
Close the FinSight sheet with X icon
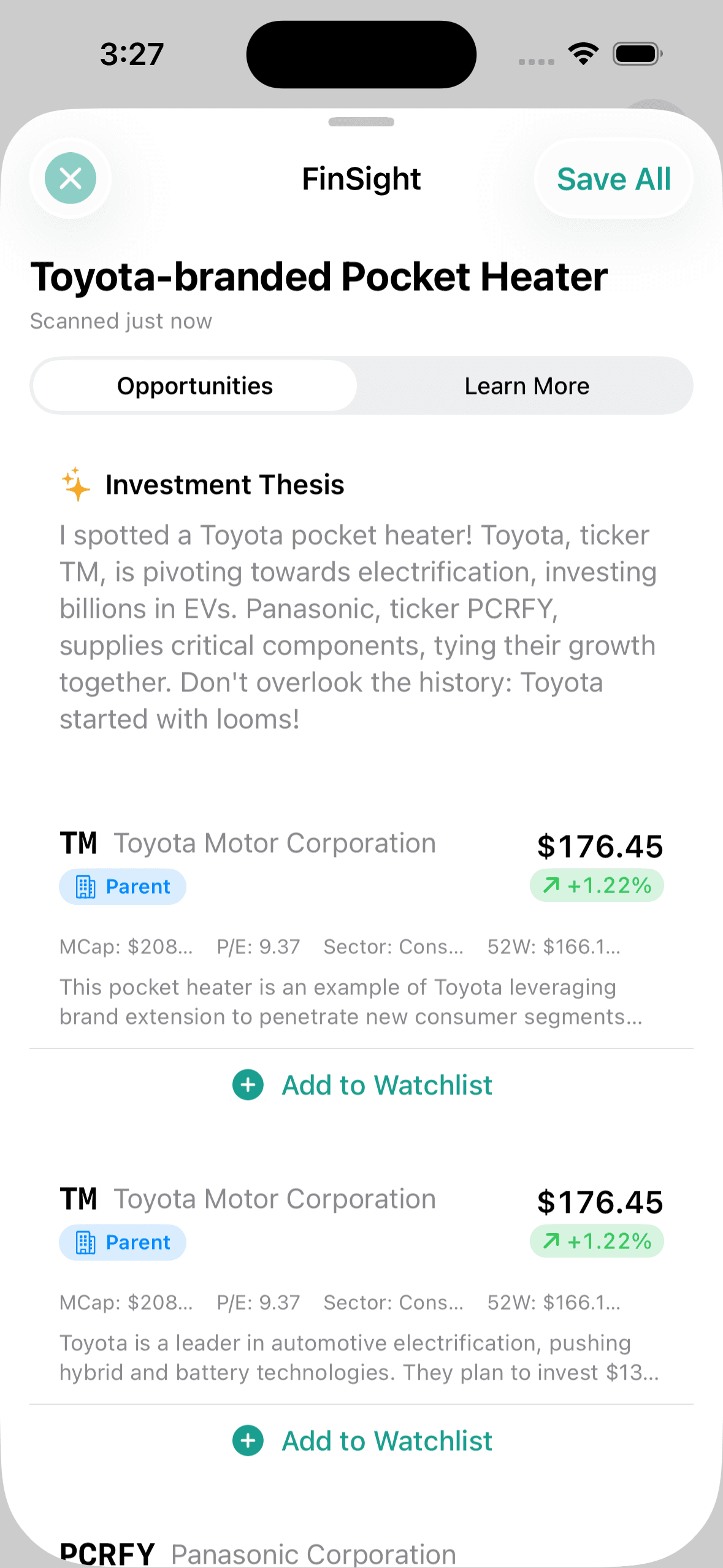[71, 179]
